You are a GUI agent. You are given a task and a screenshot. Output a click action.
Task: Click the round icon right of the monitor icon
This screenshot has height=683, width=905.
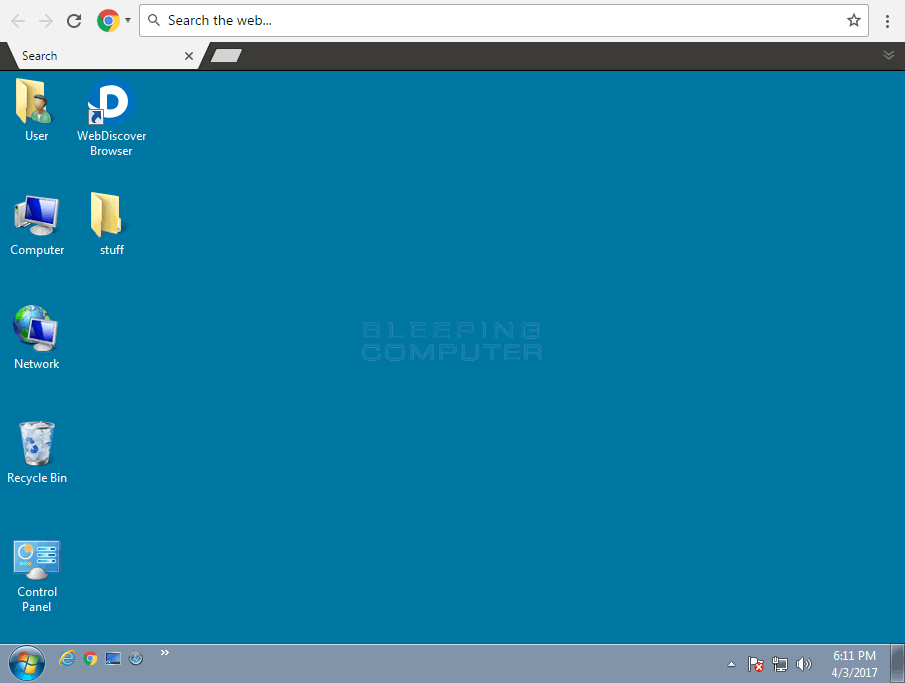136,658
